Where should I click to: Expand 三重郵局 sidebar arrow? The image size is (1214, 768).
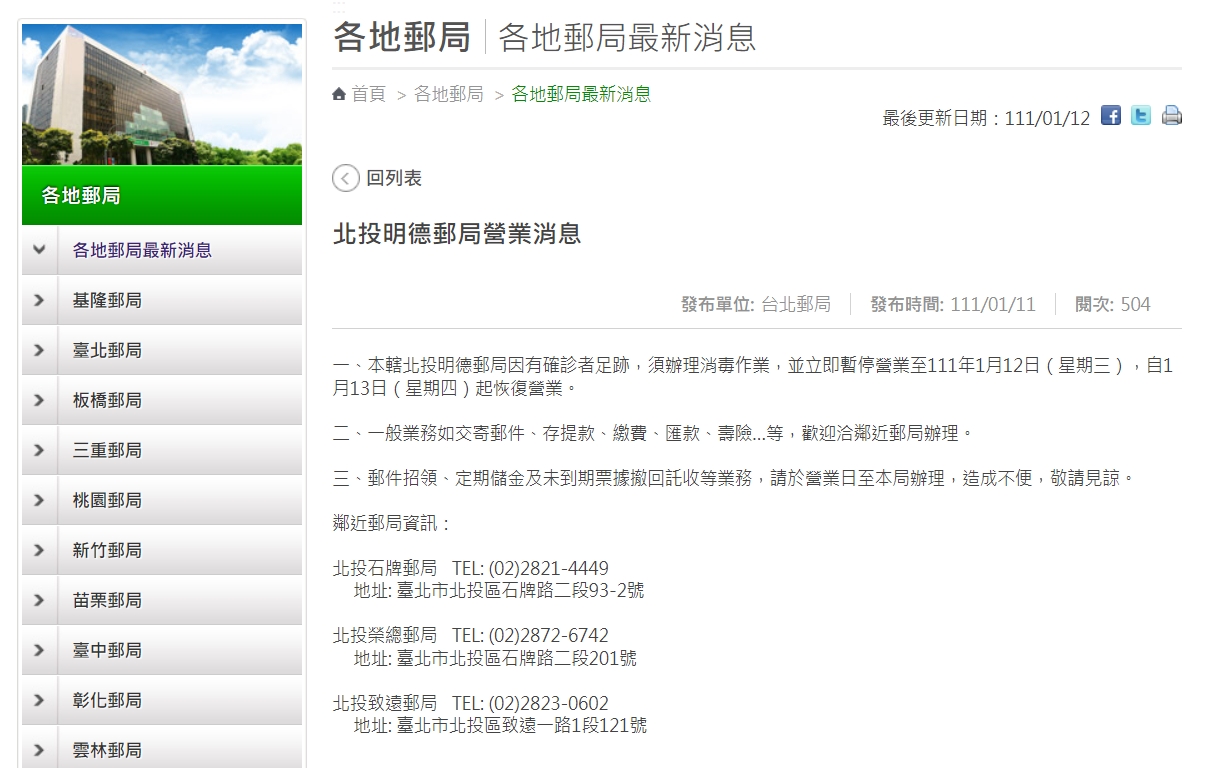point(39,450)
